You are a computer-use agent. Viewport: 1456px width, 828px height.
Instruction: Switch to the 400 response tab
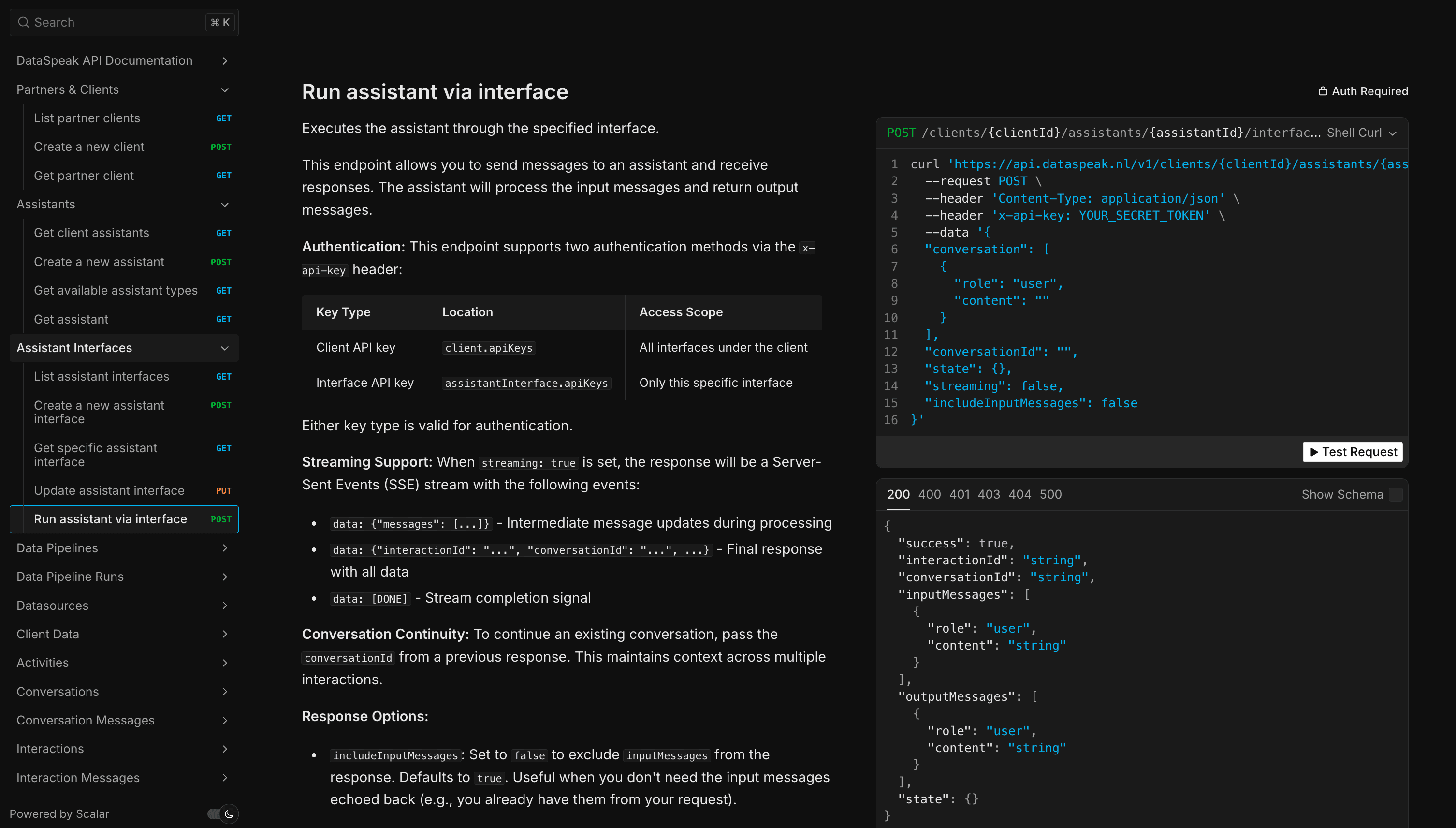coord(929,494)
